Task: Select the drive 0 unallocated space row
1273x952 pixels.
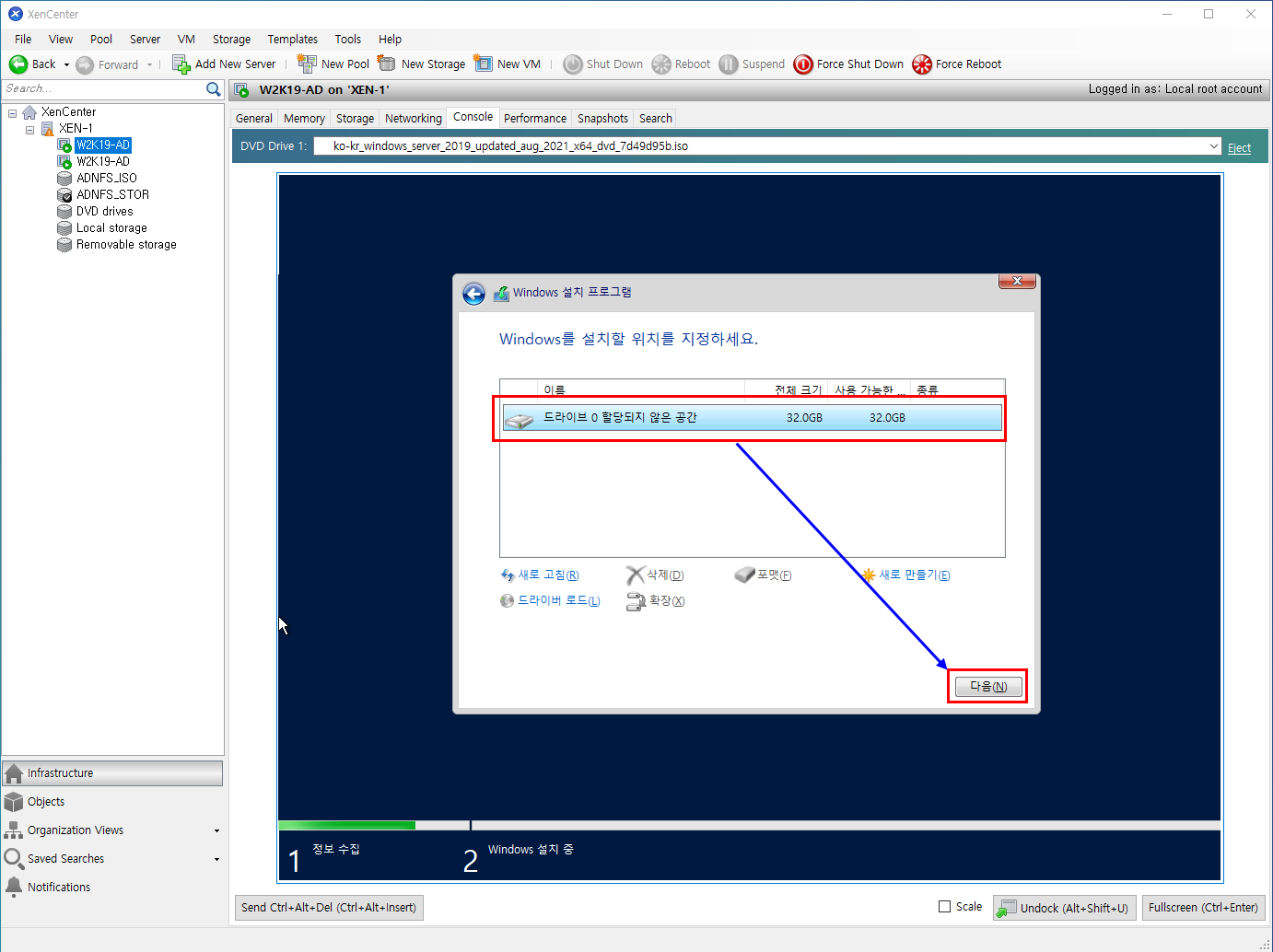Action: point(752,418)
